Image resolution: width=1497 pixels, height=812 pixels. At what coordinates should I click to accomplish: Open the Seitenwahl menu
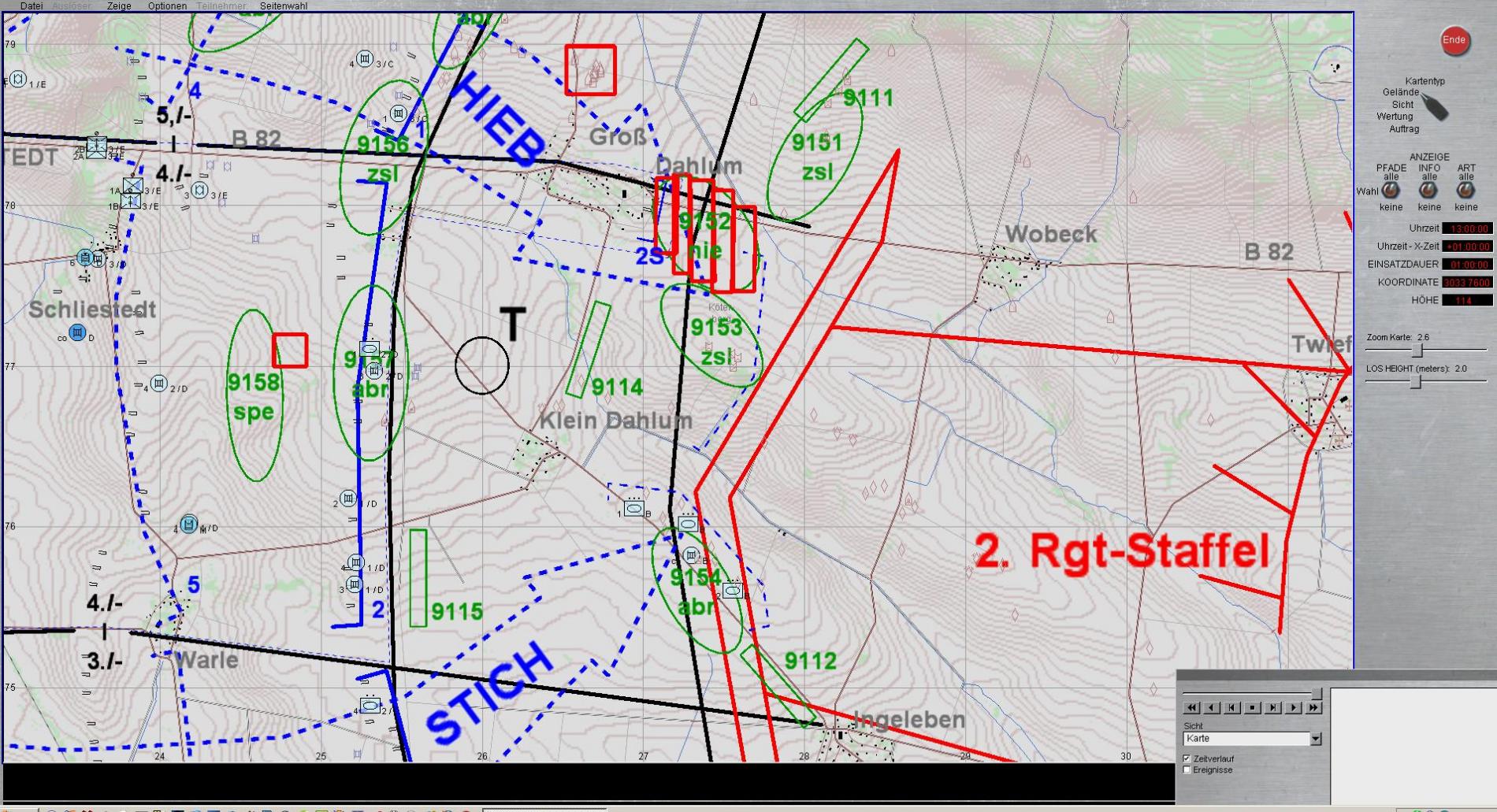click(x=284, y=6)
